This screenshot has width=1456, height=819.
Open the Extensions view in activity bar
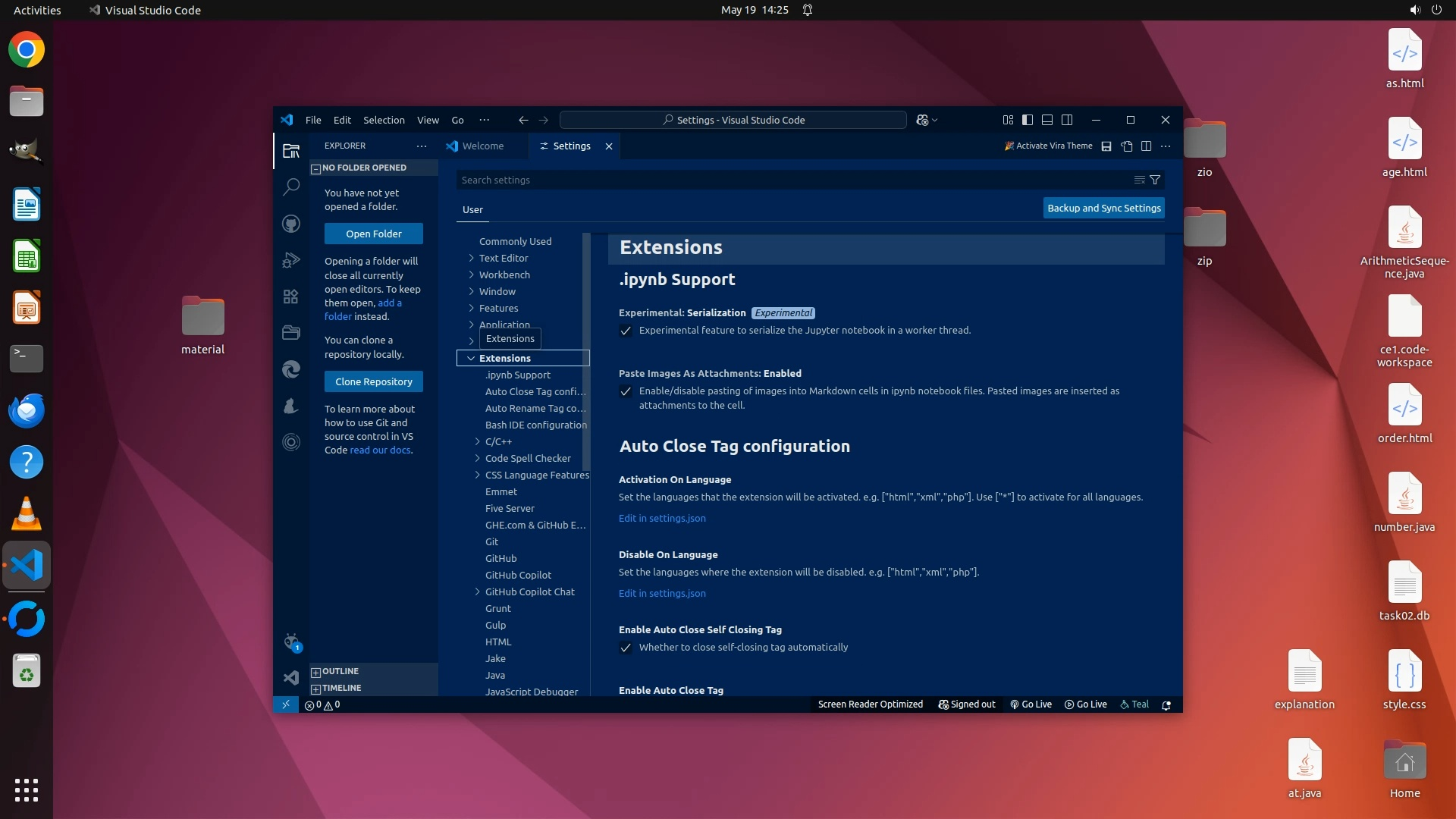point(291,297)
